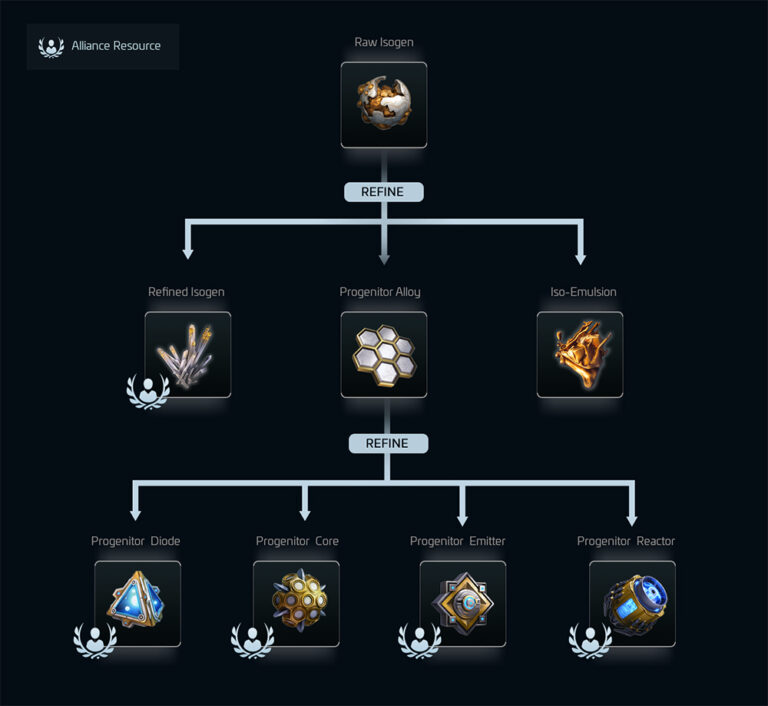The height and width of the screenshot is (706, 768).
Task: Click the REFINE button below Raw Isogen
Action: point(384,192)
